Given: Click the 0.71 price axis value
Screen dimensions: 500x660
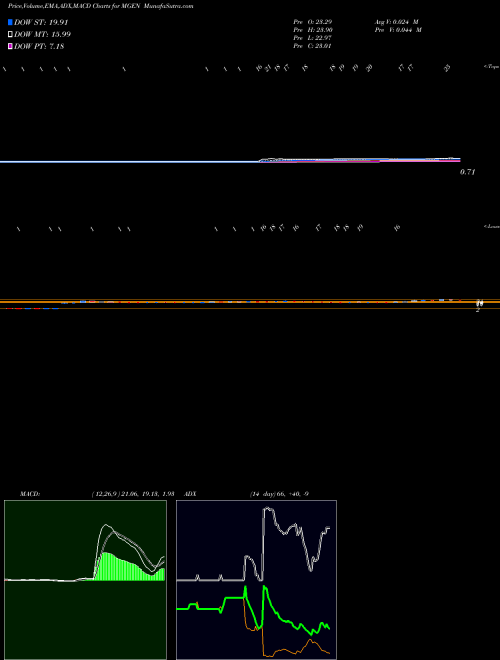Looking at the screenshot, I should 468,172.
